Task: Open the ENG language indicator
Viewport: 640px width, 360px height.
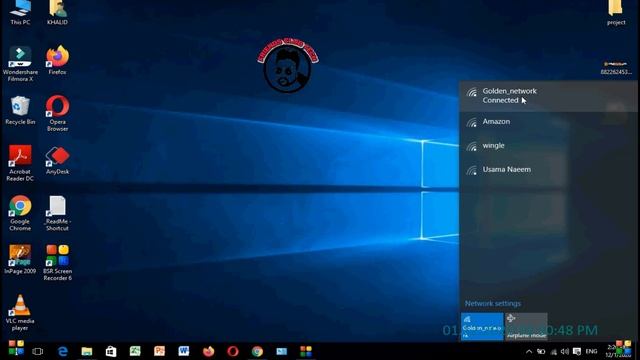Action: 591,351
